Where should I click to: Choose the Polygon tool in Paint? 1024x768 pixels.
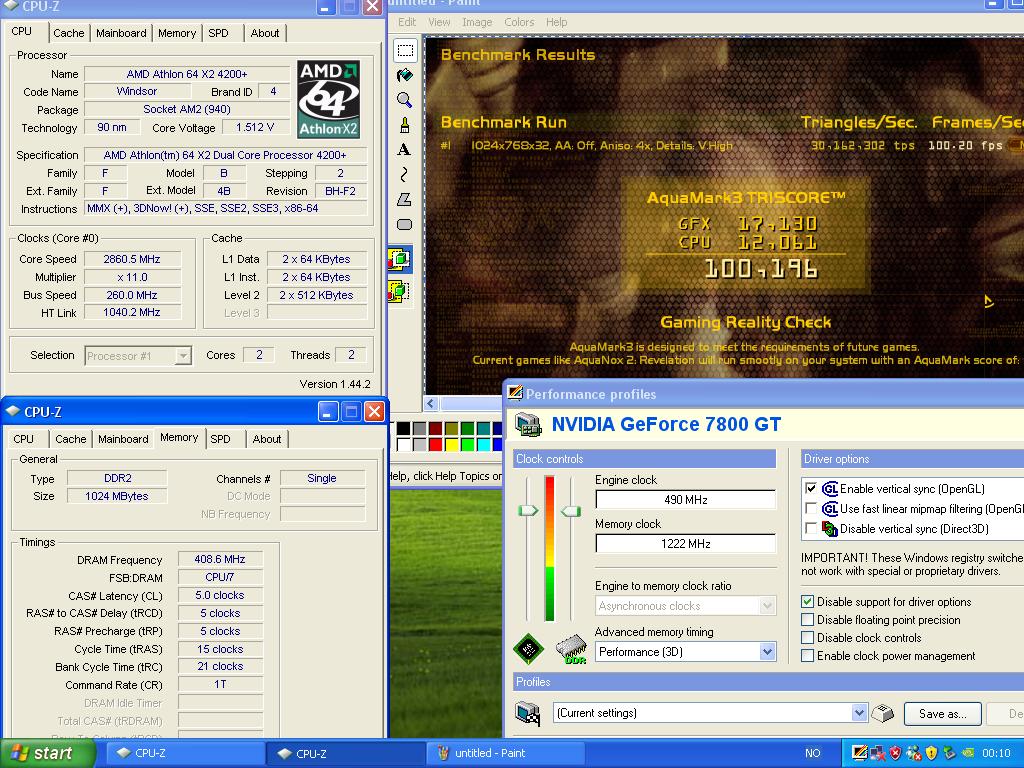click(x=405, y=199)
